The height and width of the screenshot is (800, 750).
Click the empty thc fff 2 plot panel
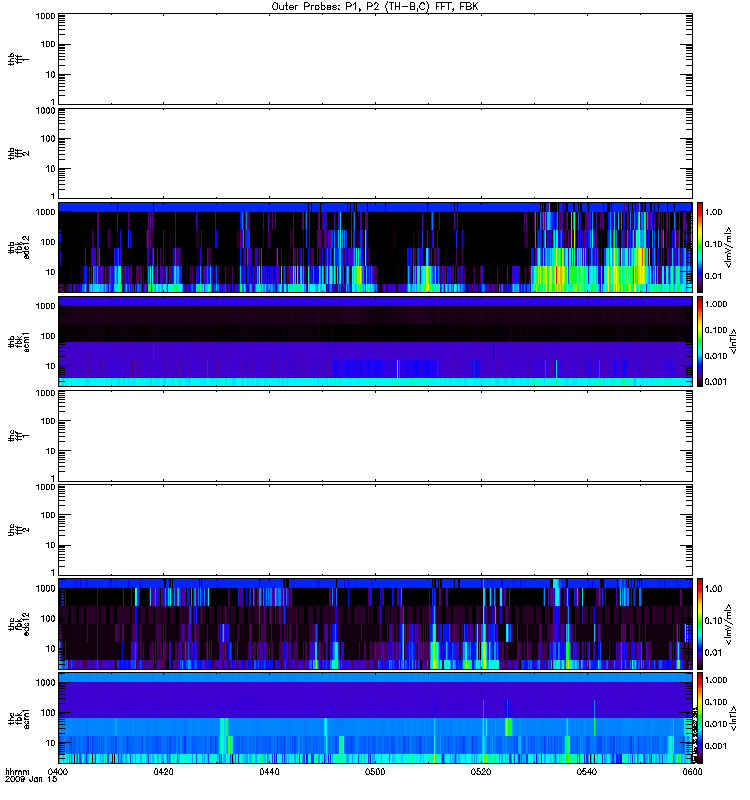376,530
